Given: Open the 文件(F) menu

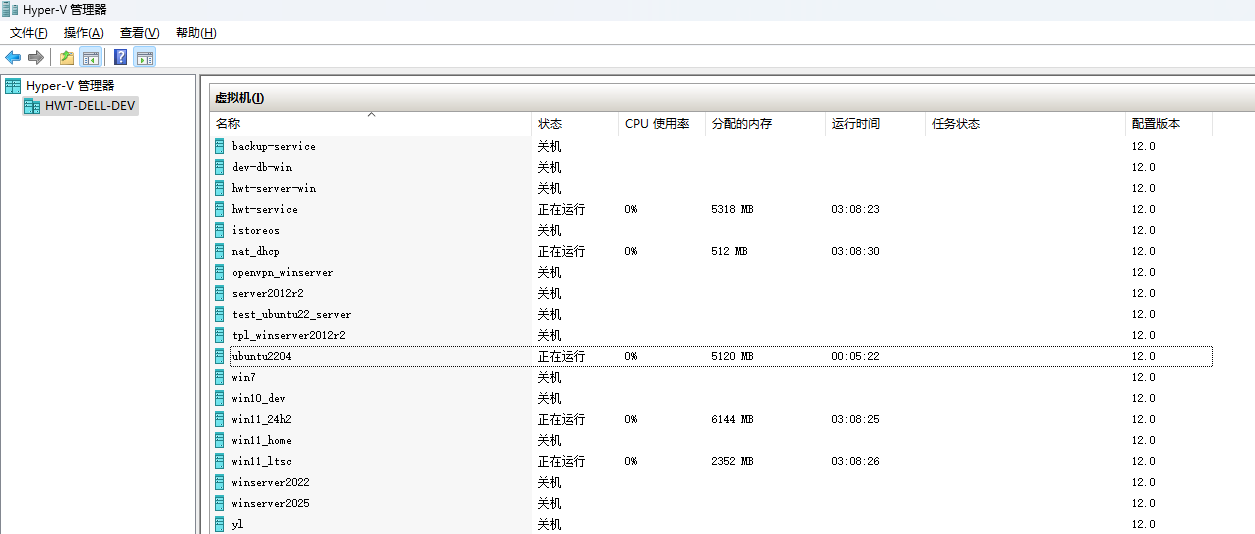Looking at the screenshot, I should (x=29, y=33).
